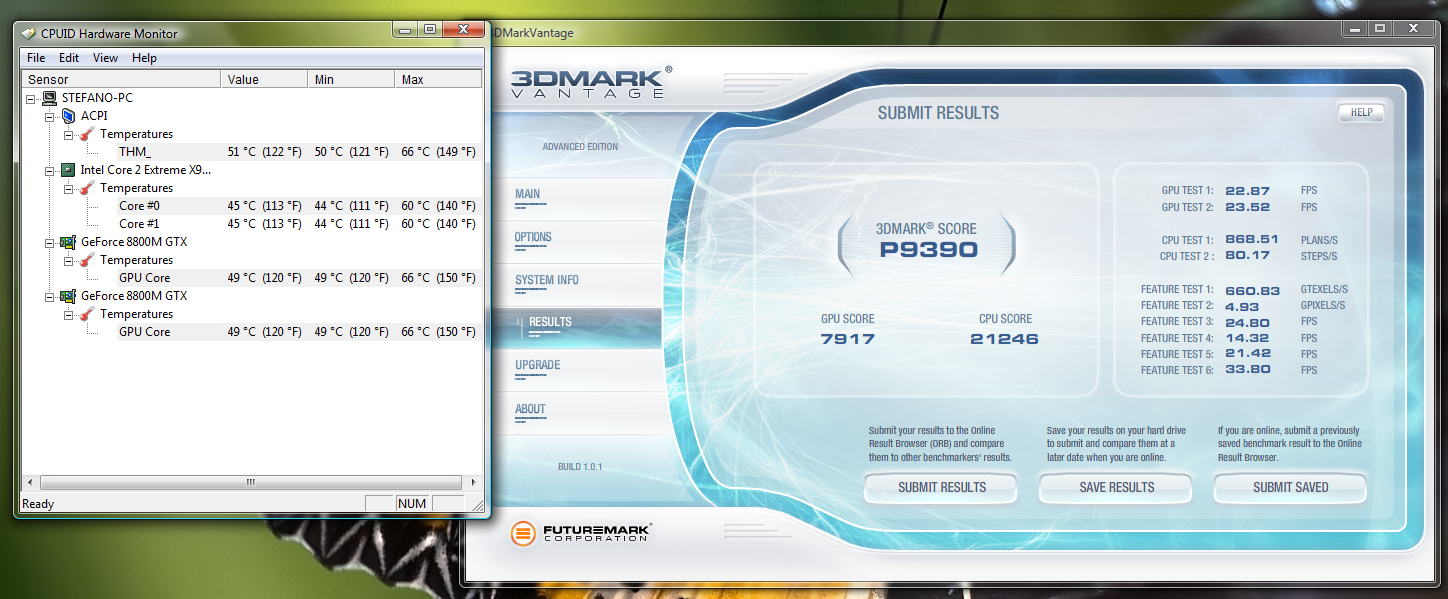Screen dimensions: 1448x599
Task: Collapse the STEFANO-PC root node
Action: [x=32, y=98]
